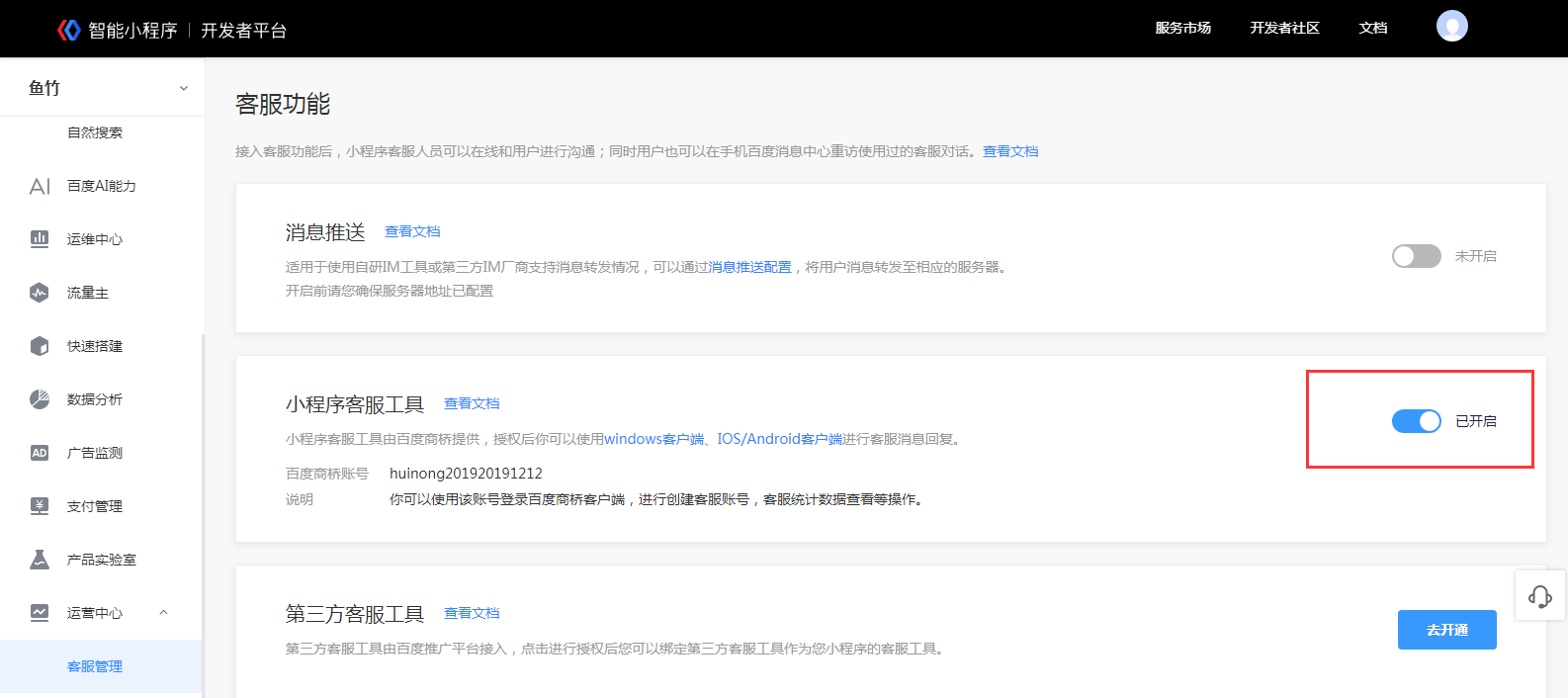1568x698 pixels.
Task: Open 查看文档 link beside 第三方客服工具
Action: coord(472,613)
